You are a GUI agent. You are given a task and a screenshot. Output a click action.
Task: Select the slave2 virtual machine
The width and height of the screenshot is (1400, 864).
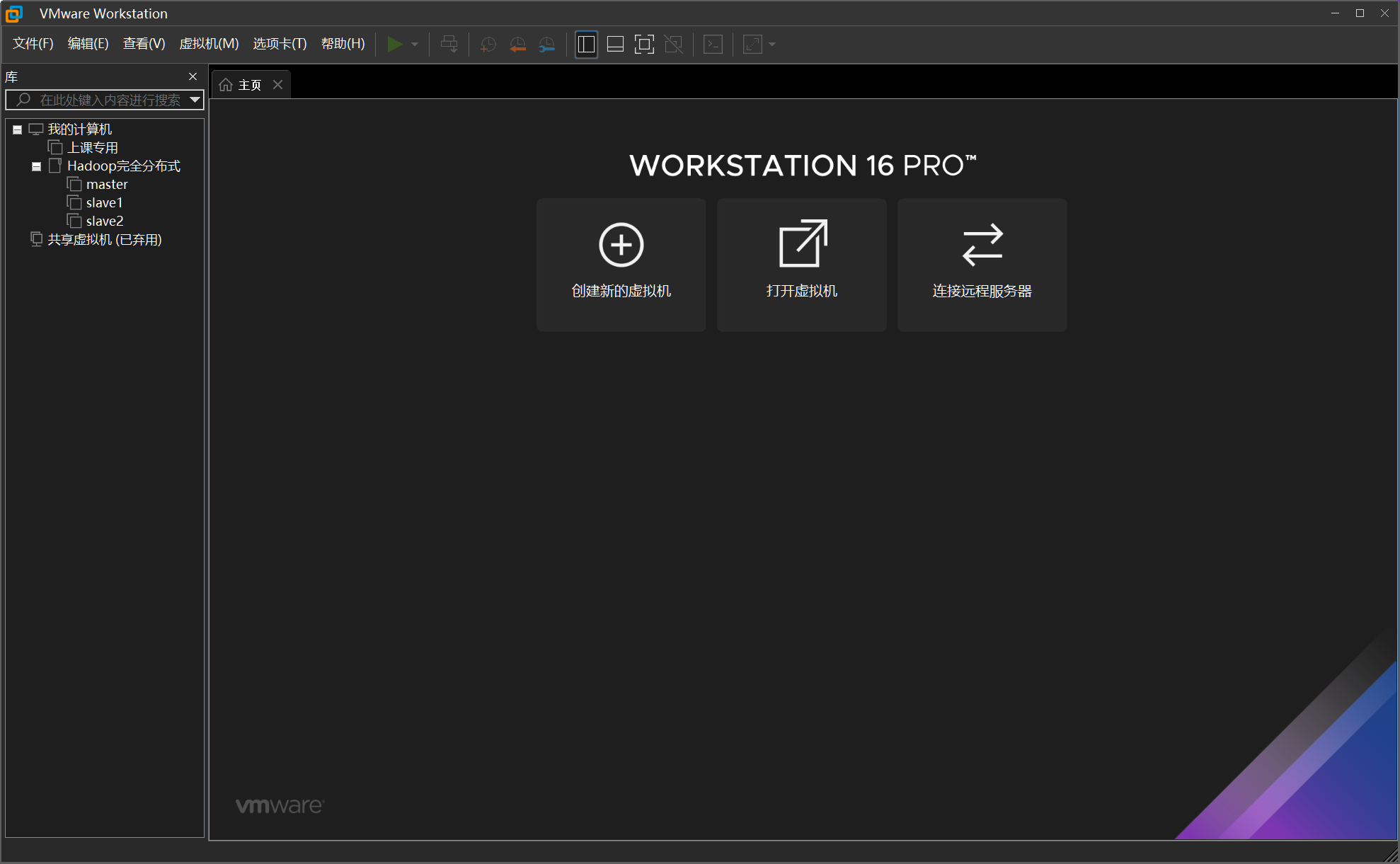click(104, 221)
